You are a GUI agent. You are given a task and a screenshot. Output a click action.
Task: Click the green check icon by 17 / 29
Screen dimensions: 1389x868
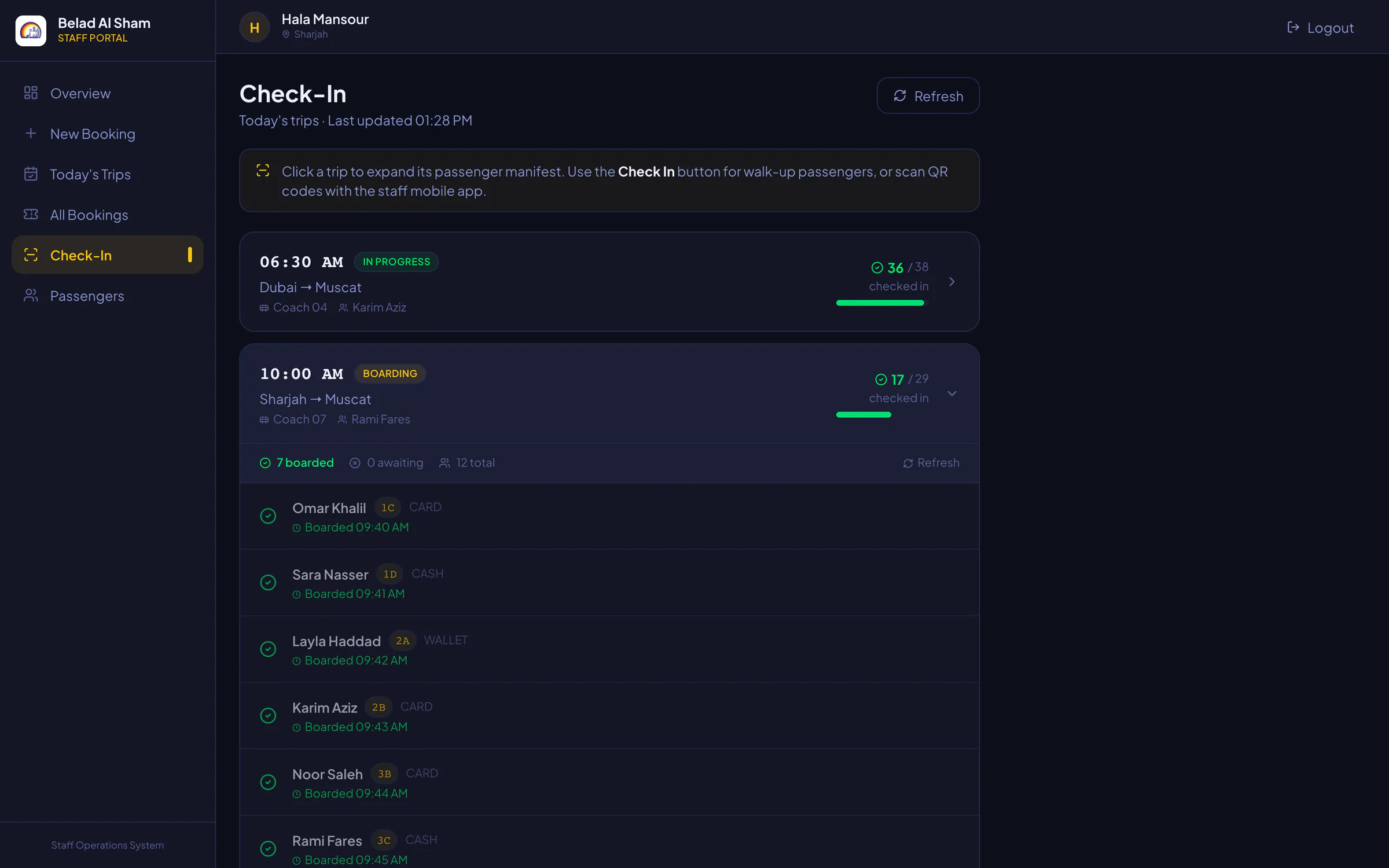(x=881, y=379)
